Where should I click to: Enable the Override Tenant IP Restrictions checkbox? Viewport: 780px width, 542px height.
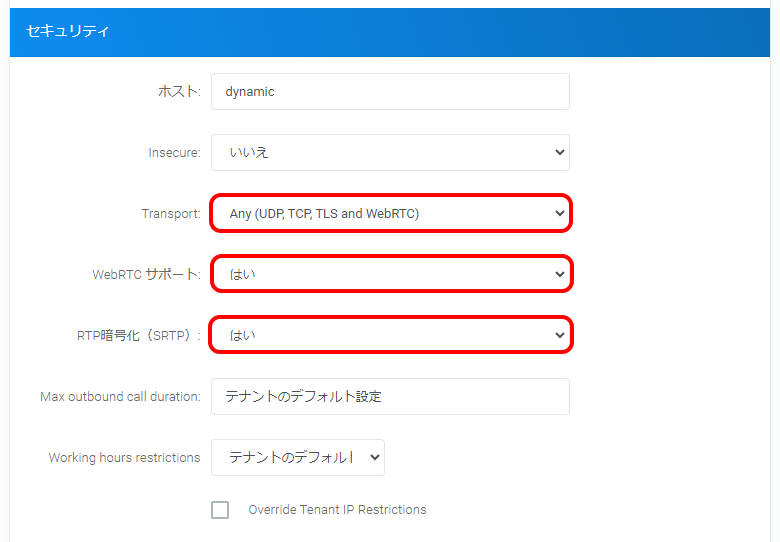(220, 510)
